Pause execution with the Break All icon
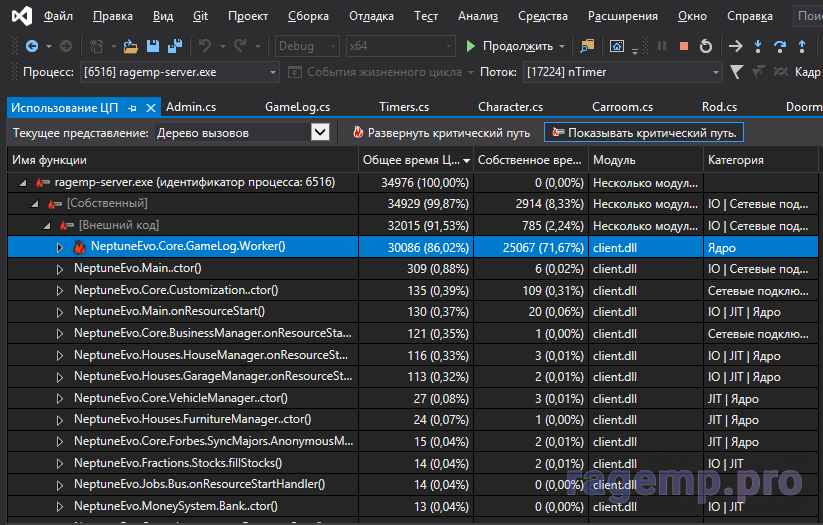The height and width of the screenshot is (525, 823). click(662, 46)
